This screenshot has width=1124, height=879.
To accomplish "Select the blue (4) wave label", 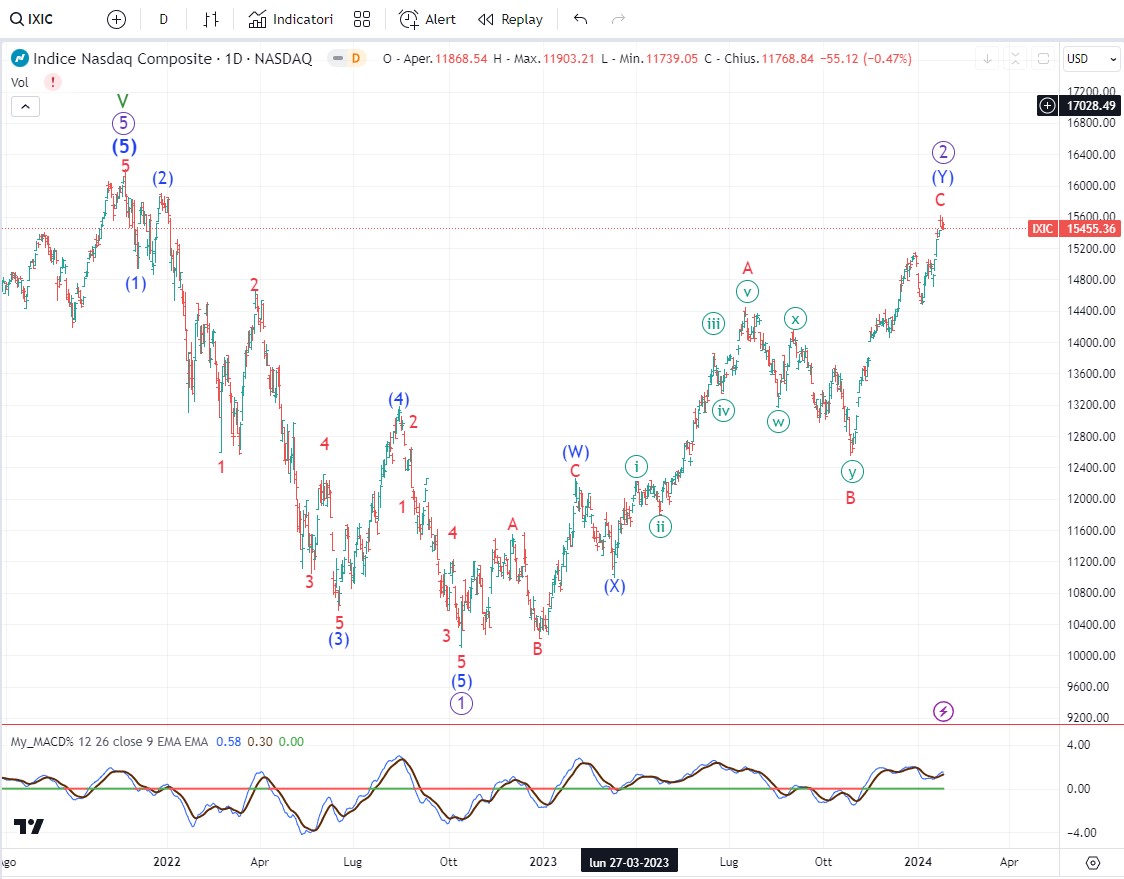I will [x=399, y=399].
